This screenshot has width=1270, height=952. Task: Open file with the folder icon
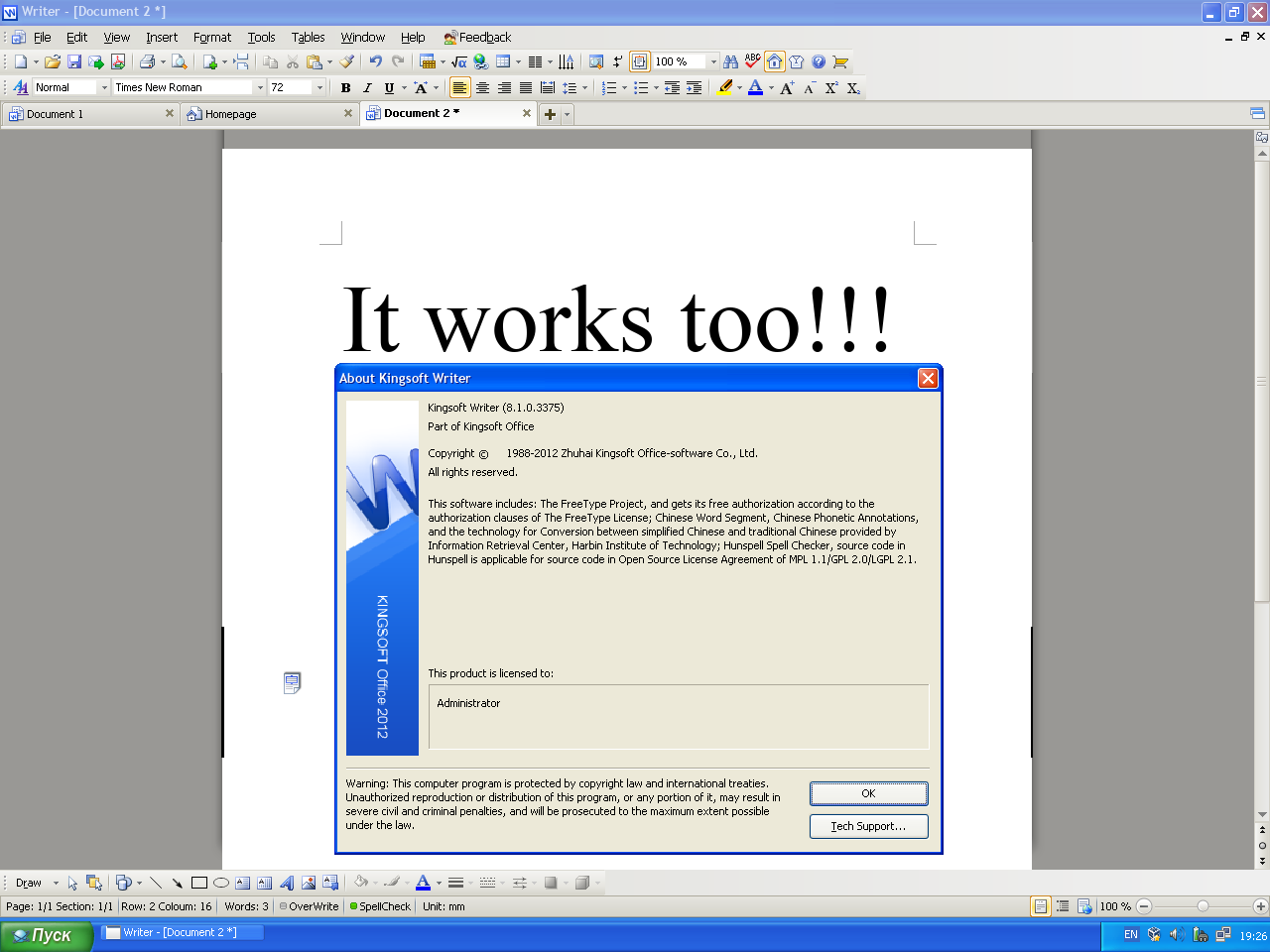point(53,61)
